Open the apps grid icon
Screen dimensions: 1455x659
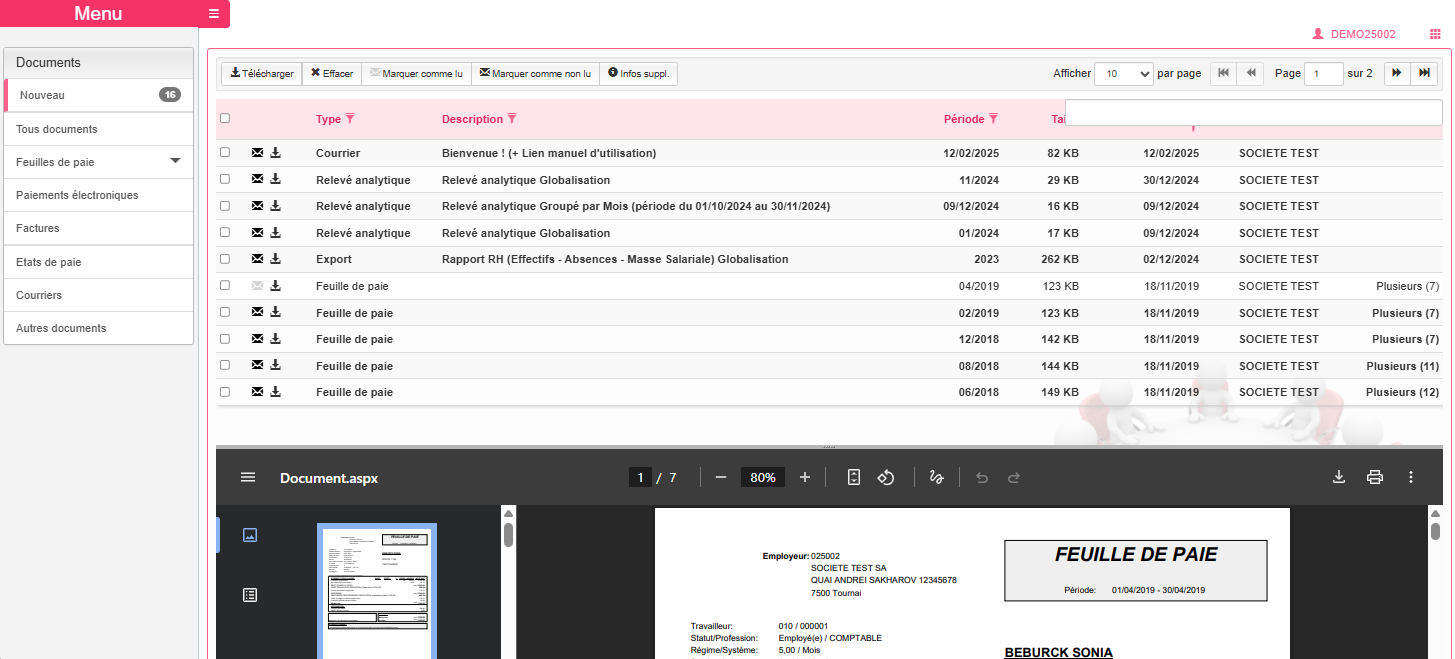(1435, 34)
